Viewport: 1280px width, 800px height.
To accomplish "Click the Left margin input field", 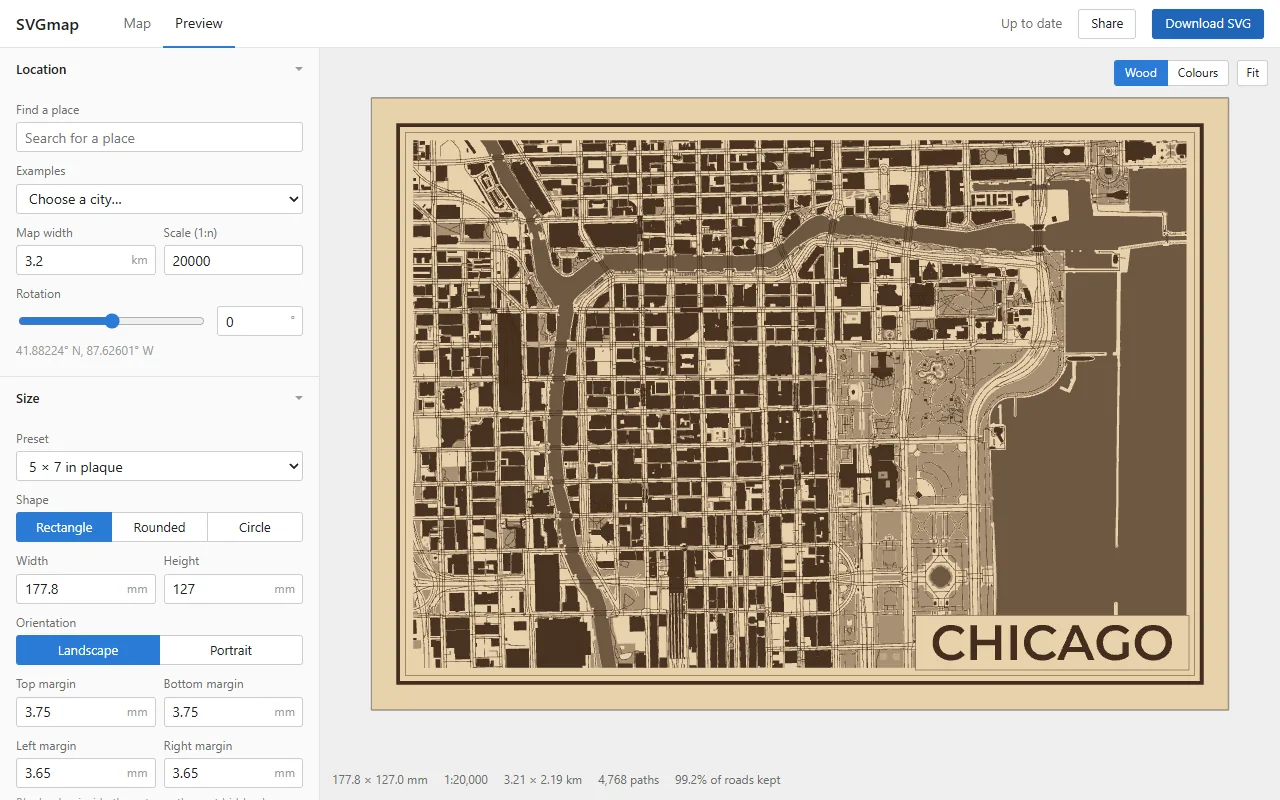I will [86, 773].
